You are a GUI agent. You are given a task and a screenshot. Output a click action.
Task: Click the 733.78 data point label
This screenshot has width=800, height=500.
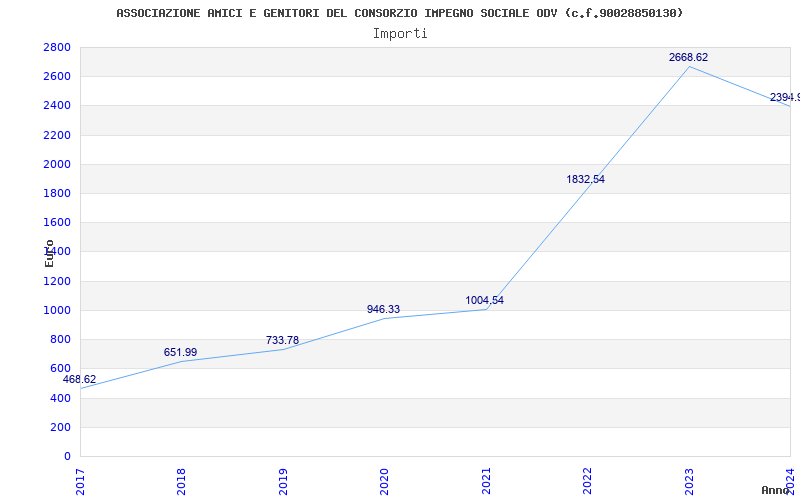coord(282,341)
